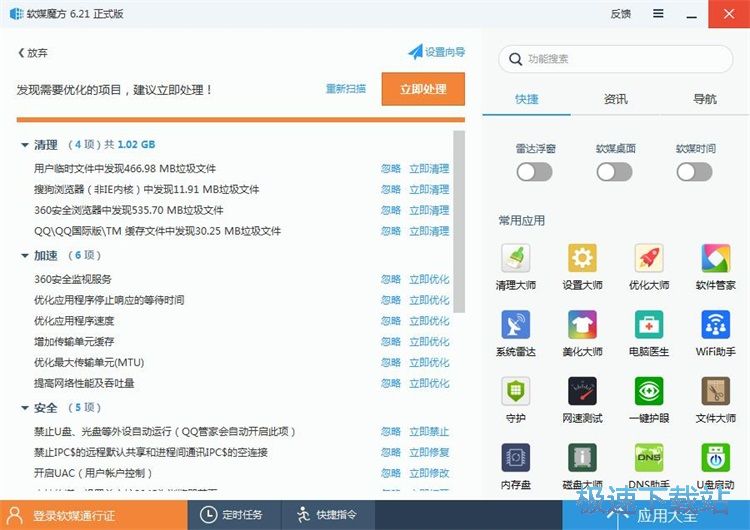Click the clock icon for 定时任务
The height and width of the screenshot is (530, 750).
(x=208, y=515)
